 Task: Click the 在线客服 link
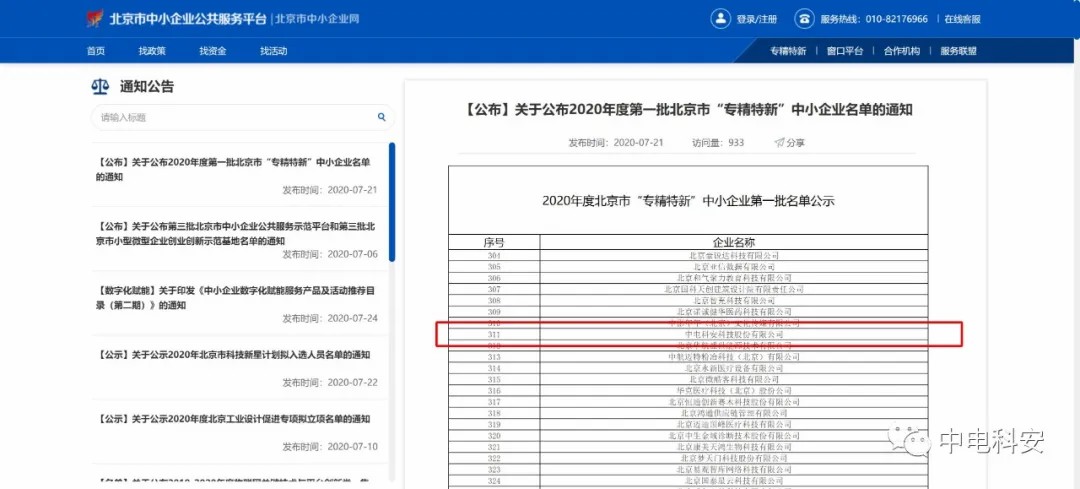point(962,19)
